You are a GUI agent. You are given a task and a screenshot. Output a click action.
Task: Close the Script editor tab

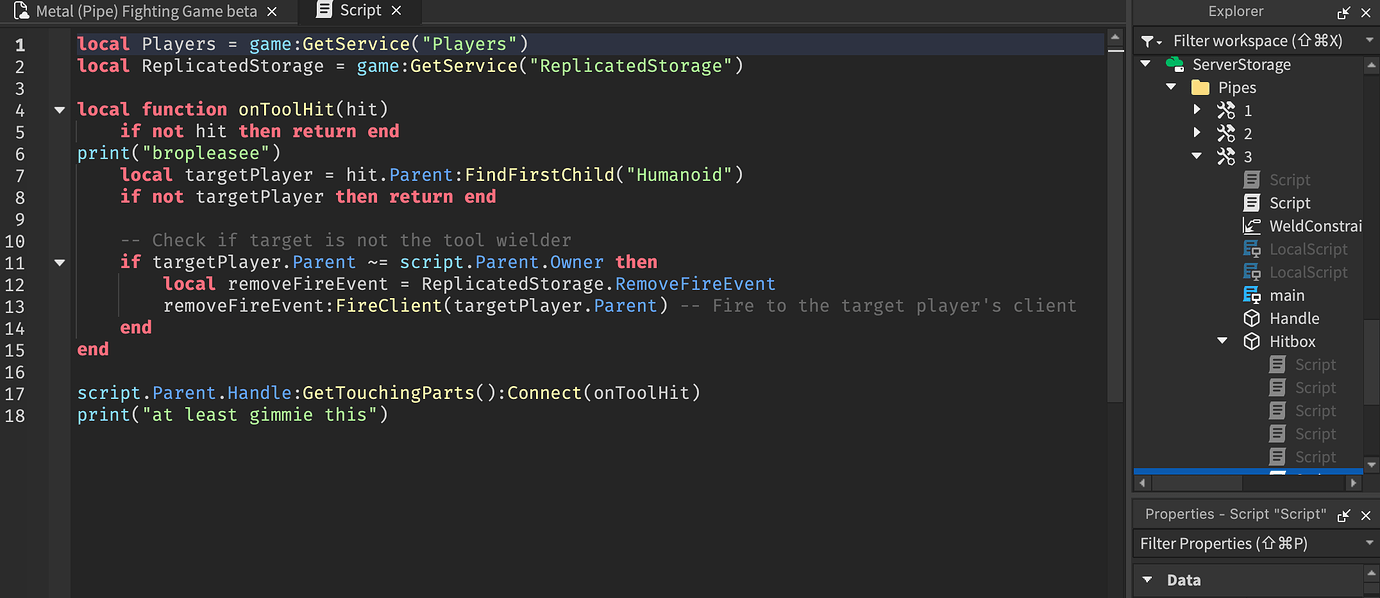point(396,10)
